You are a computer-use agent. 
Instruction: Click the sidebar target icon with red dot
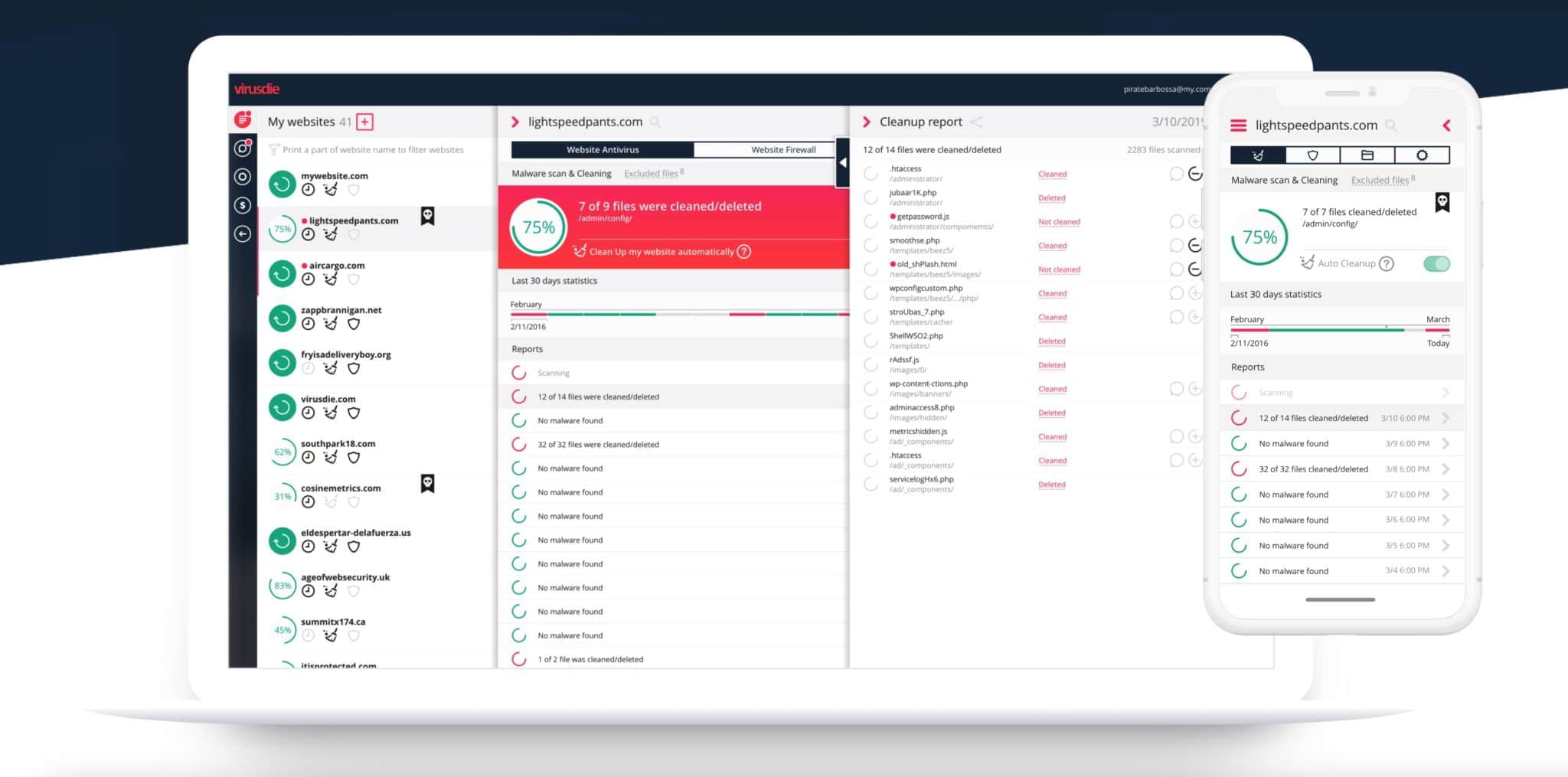pyautogui.click(x=243, y=149)
